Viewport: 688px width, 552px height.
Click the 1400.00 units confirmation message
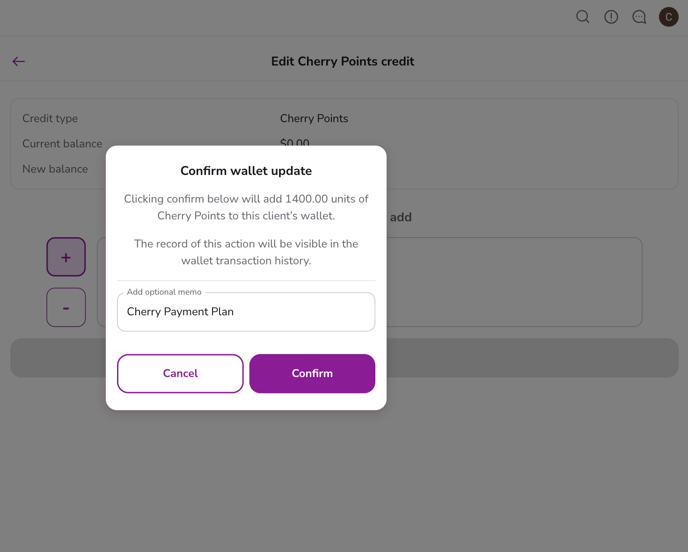coord(246,207)
